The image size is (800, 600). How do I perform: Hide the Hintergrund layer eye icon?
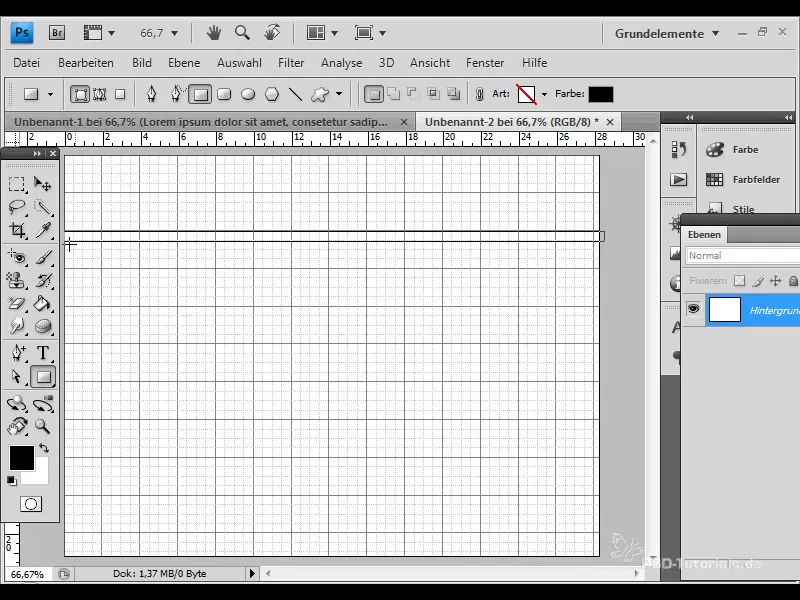(x=693, y=309)
